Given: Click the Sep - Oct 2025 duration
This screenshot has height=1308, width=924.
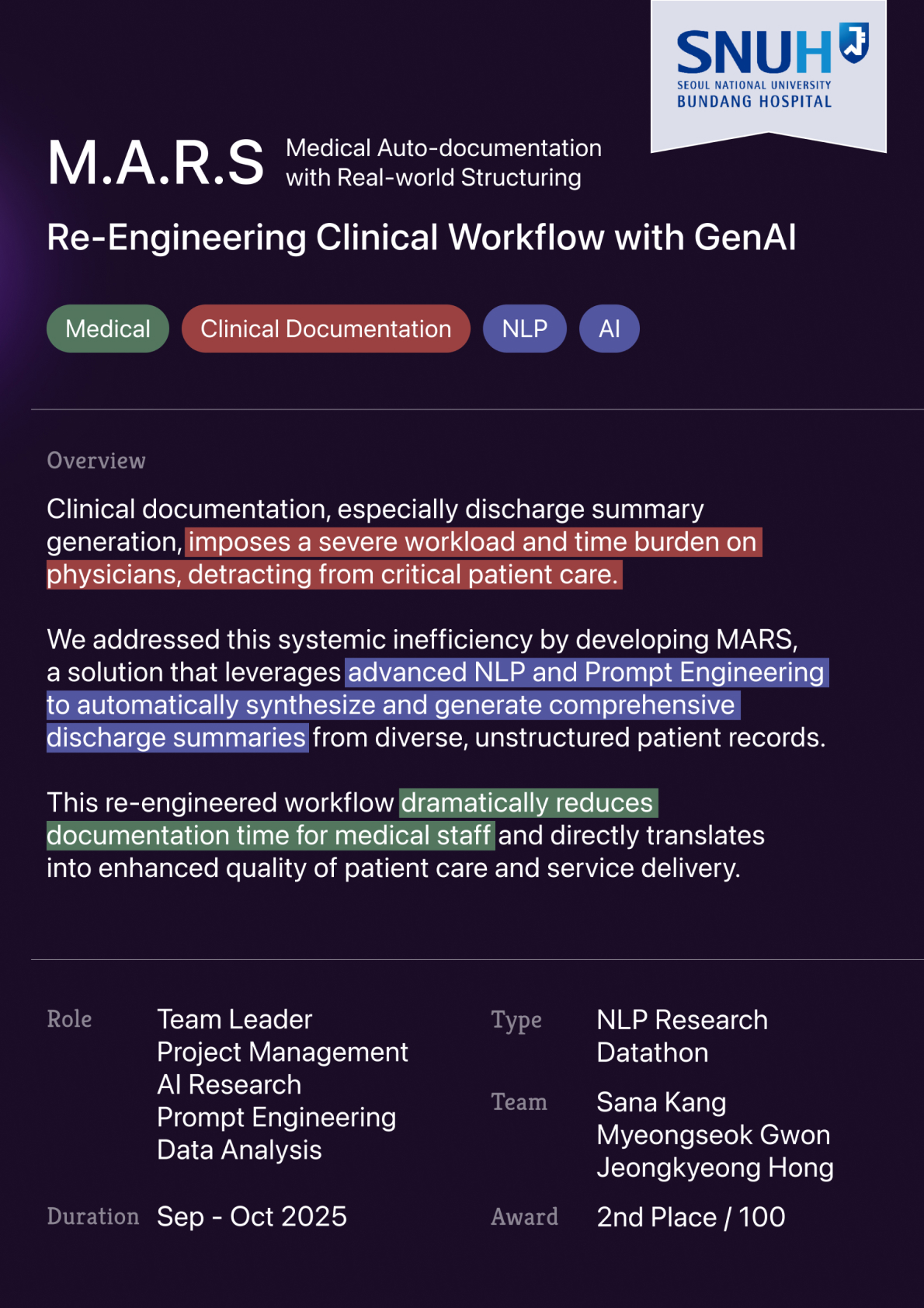Looking at the screenshot, I should click(x=252, y=1216).
